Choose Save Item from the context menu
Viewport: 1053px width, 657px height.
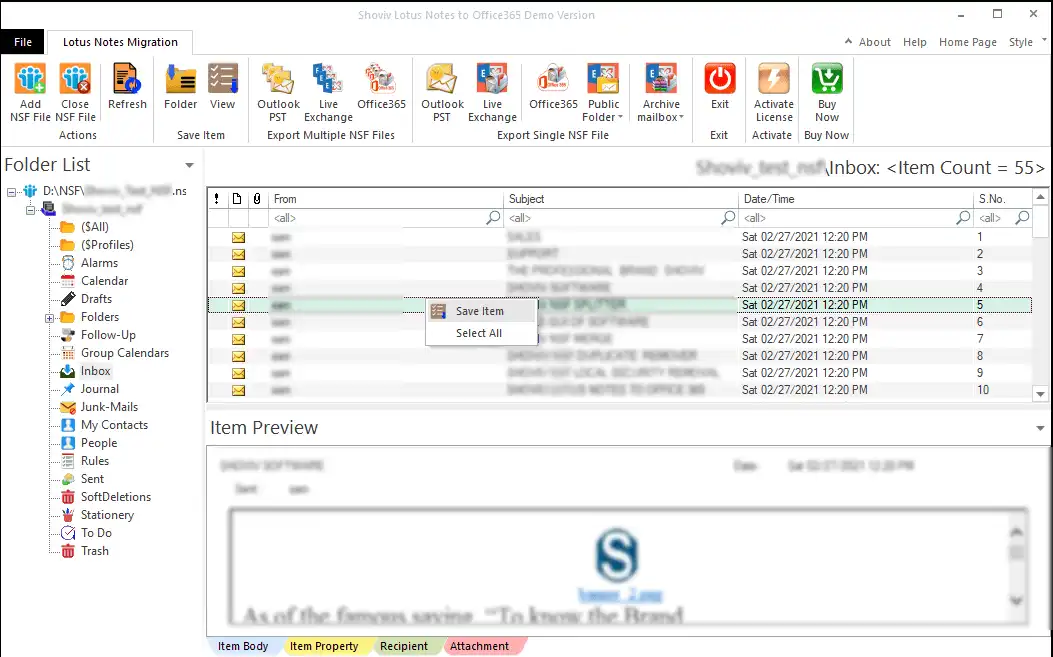tap(481, 311)
